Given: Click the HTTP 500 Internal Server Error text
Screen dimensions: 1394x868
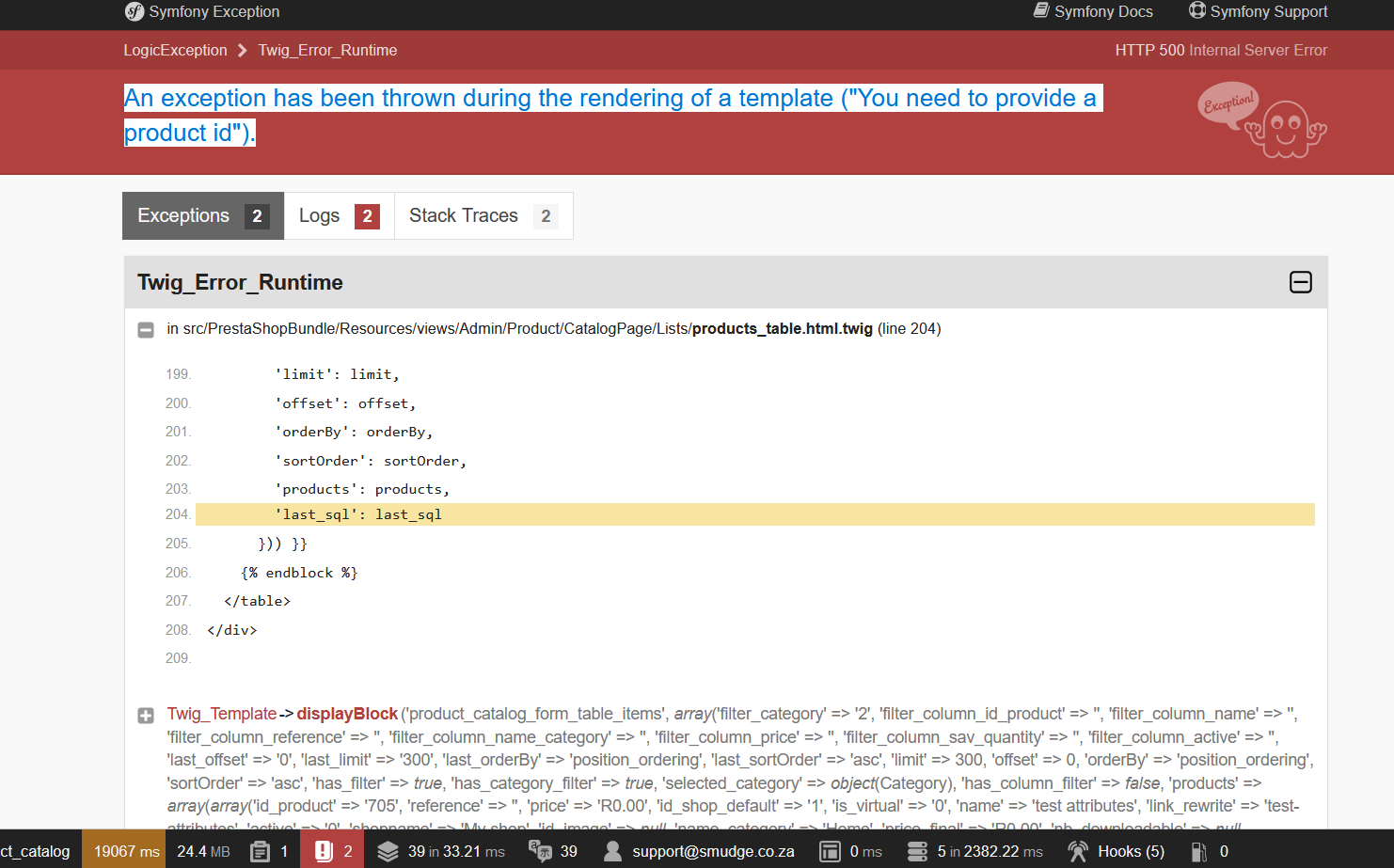Looking at the screenshot, I should coord(1221,51).
